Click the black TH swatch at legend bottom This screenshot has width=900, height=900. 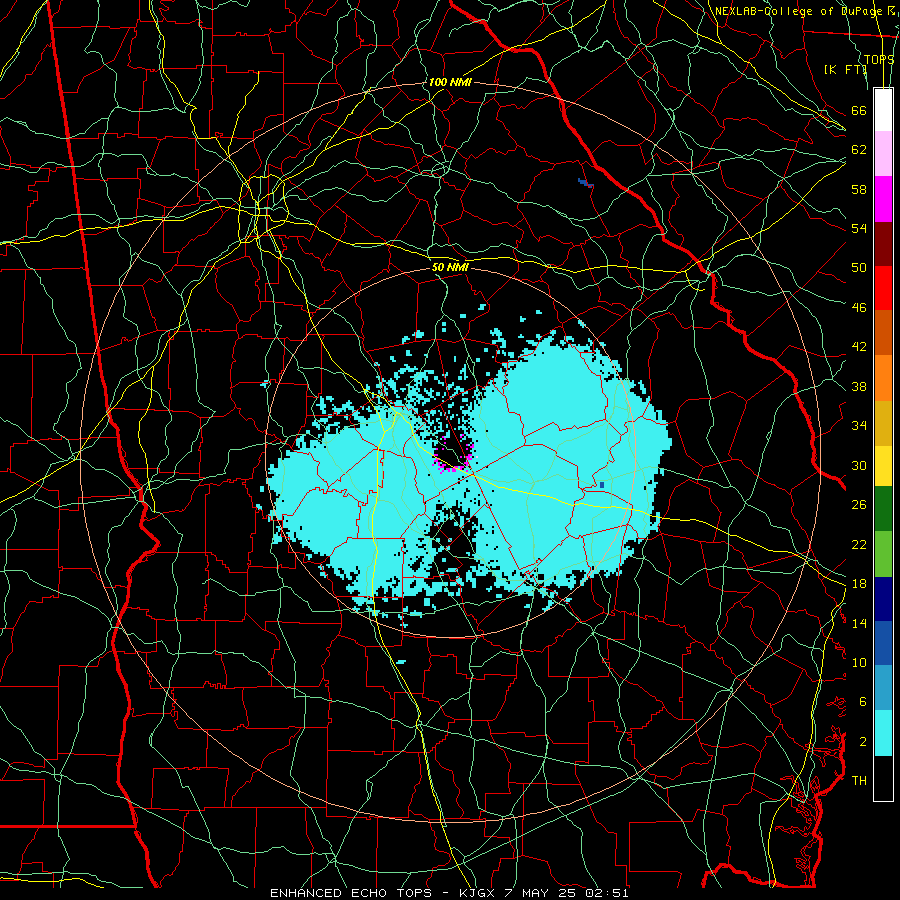coord(883,778)
